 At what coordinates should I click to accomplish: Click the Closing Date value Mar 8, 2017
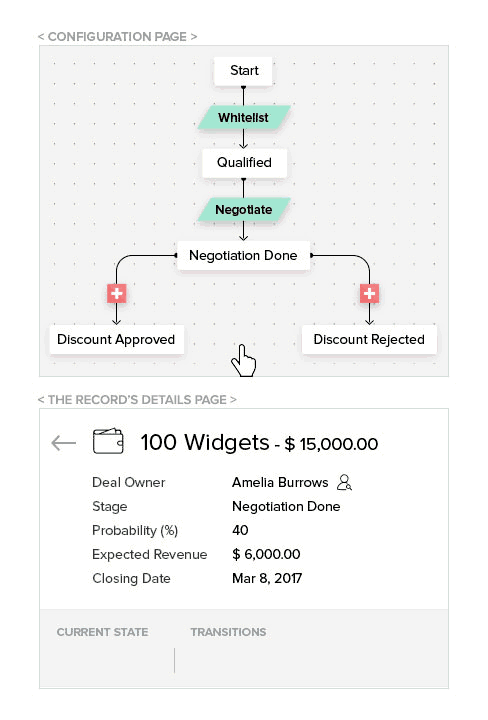(x=267, y=578)
